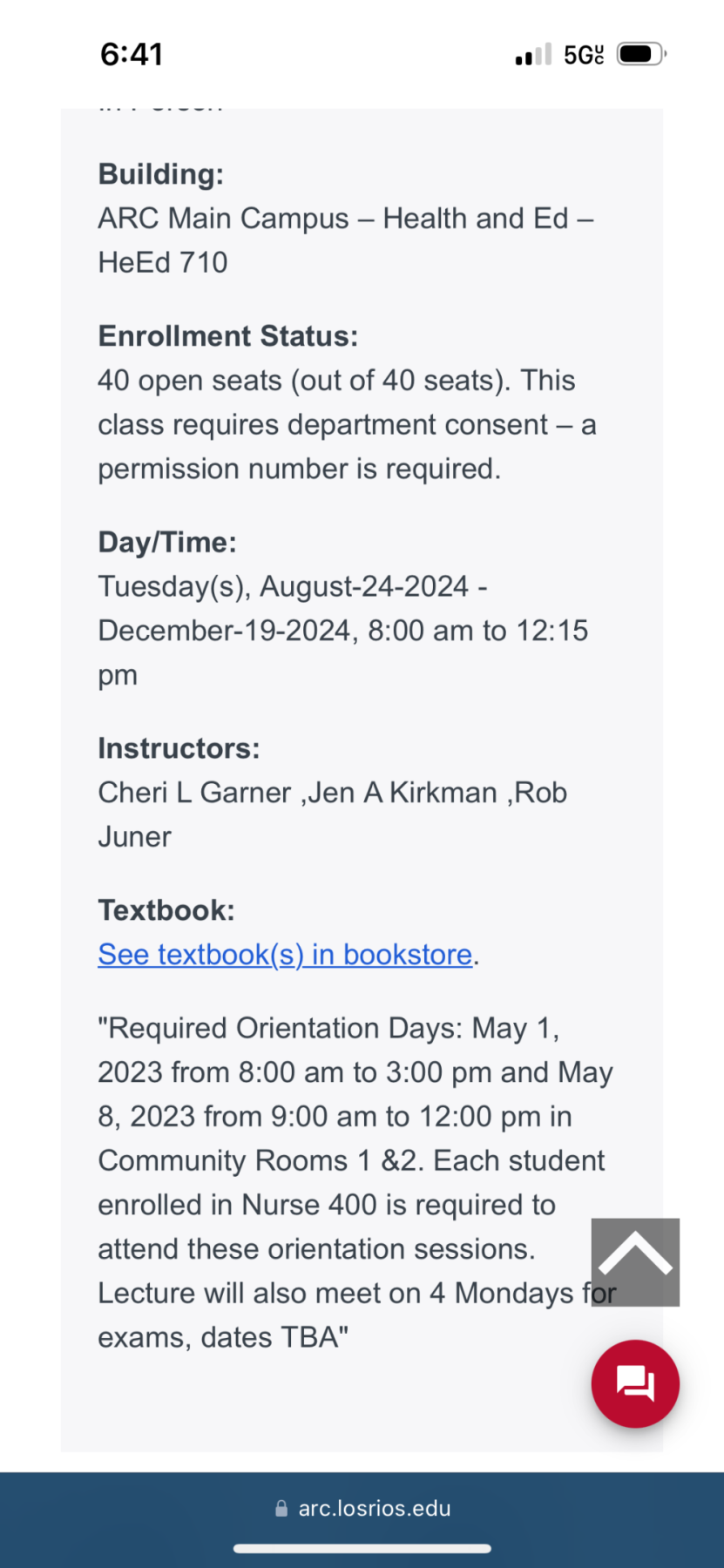Tap the 5G network indicator
This screenshot has width=724, height=1568.
click(583, 55)
